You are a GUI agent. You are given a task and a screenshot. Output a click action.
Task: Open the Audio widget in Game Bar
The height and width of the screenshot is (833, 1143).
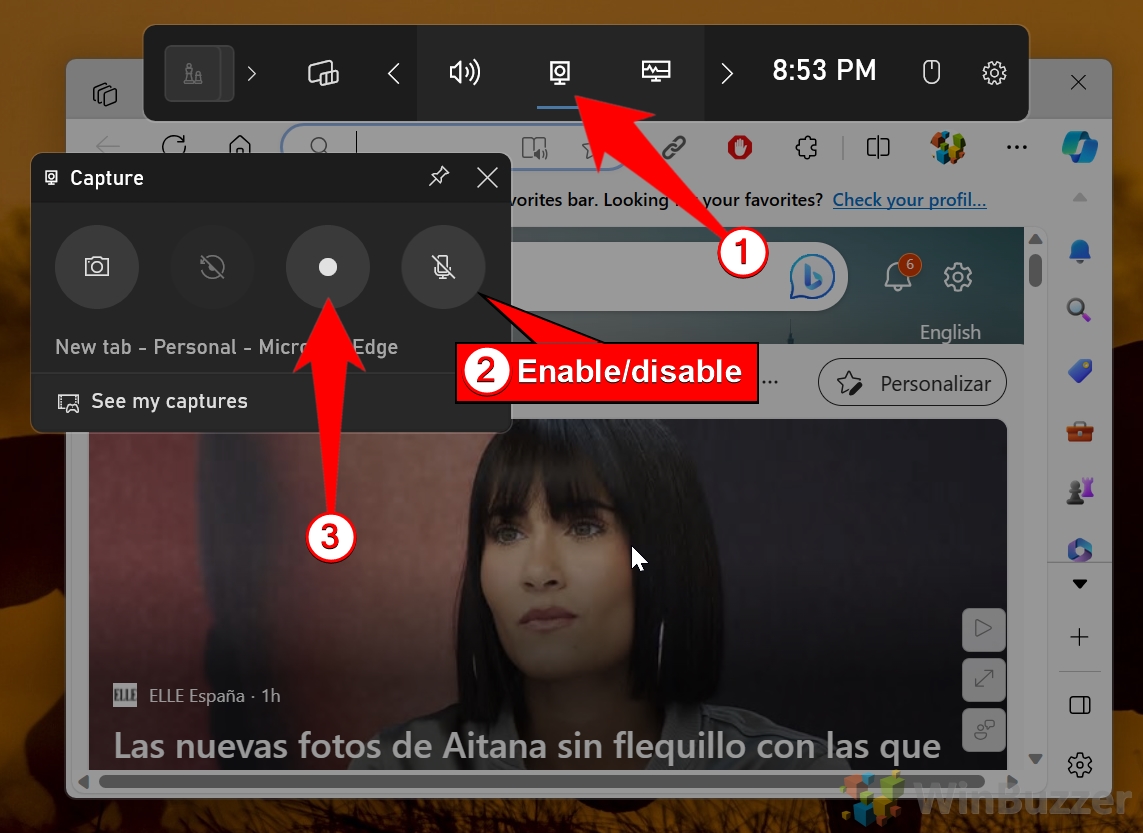pos(464,72)
